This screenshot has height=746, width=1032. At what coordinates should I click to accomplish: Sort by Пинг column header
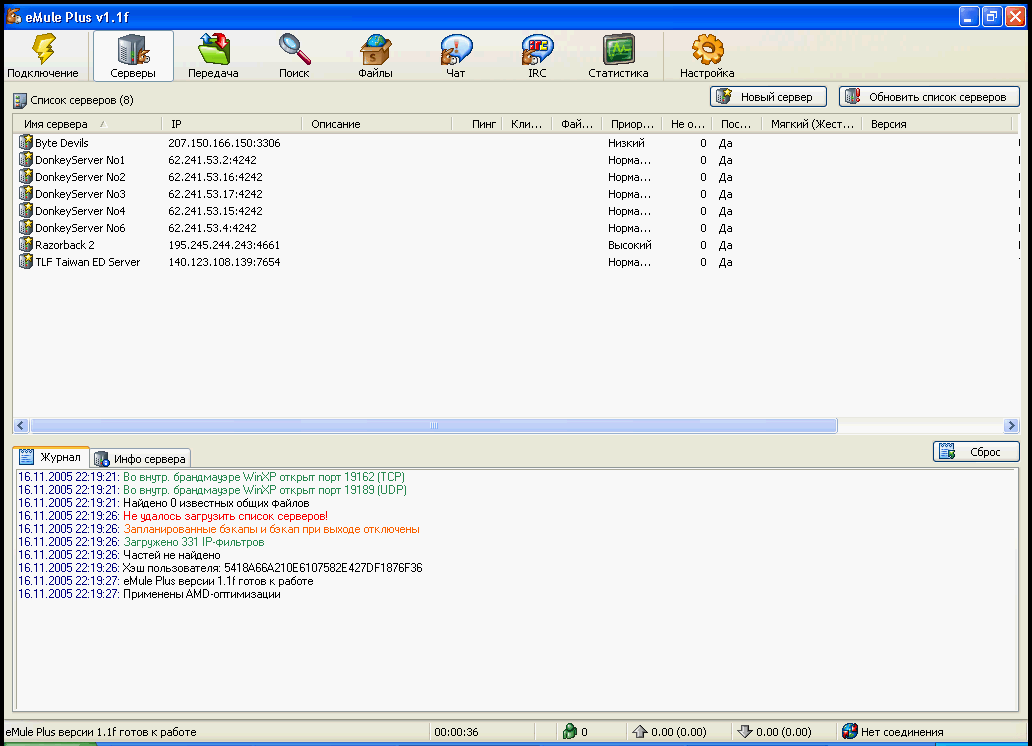[477, 124]
